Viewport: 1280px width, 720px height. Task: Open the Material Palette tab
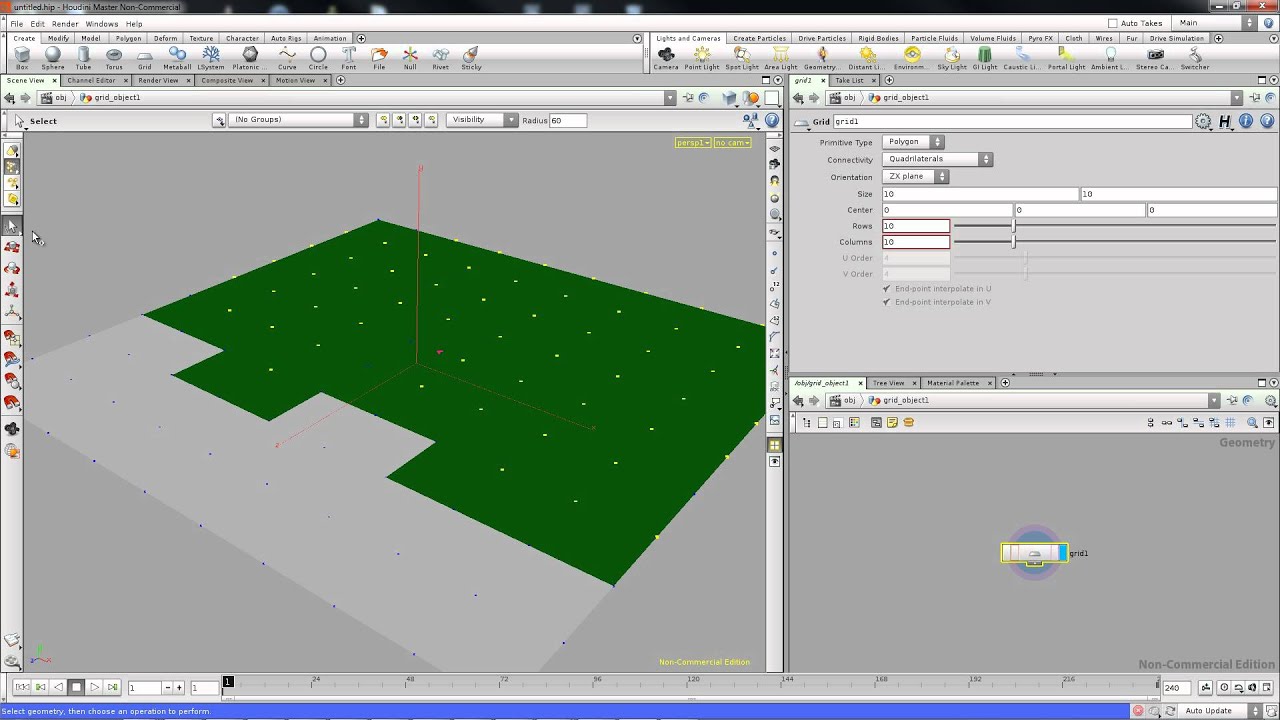953,383
